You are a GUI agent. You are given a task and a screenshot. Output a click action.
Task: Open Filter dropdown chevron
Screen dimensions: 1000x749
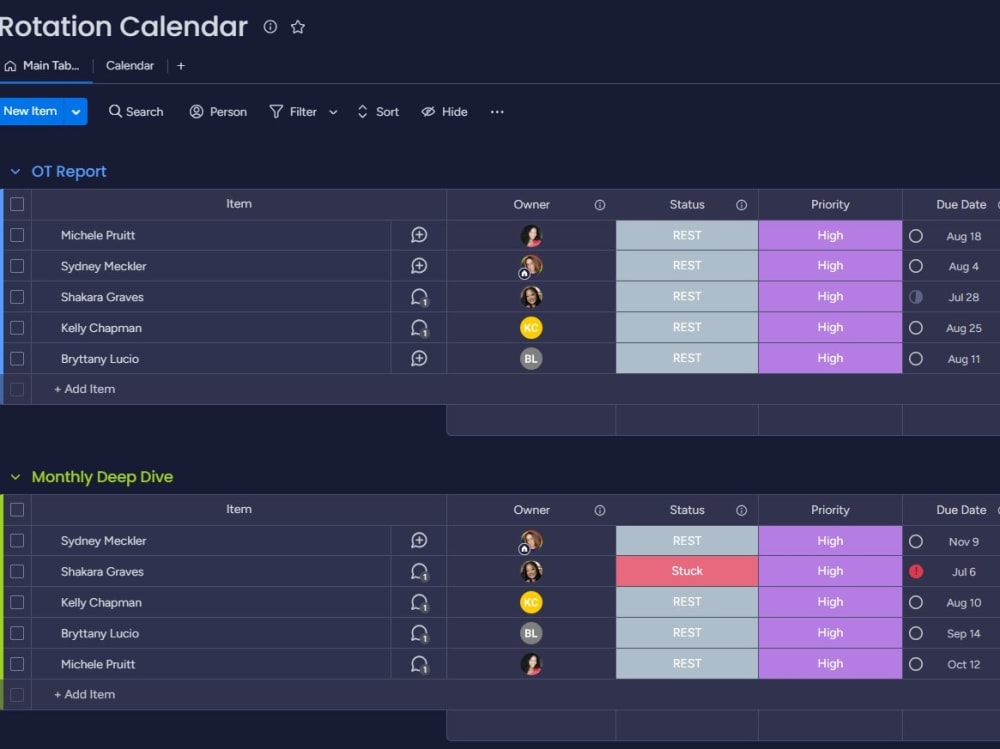pos(333,112)
